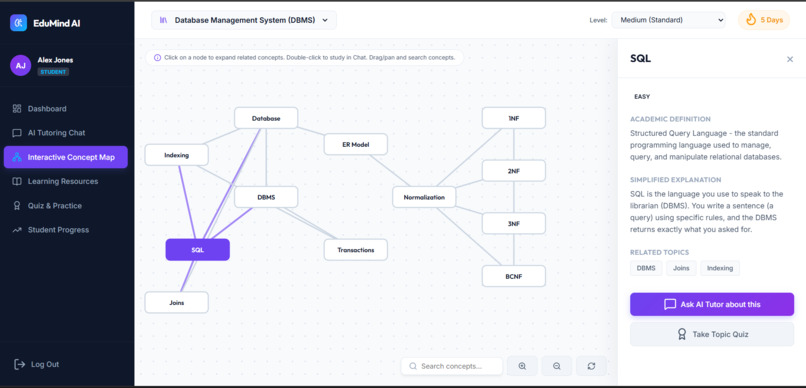This screenshot has height=388, width=806.
Task: Start the Take Topic Quiz button
Action: pyautogui.click(x=712, y=334)
